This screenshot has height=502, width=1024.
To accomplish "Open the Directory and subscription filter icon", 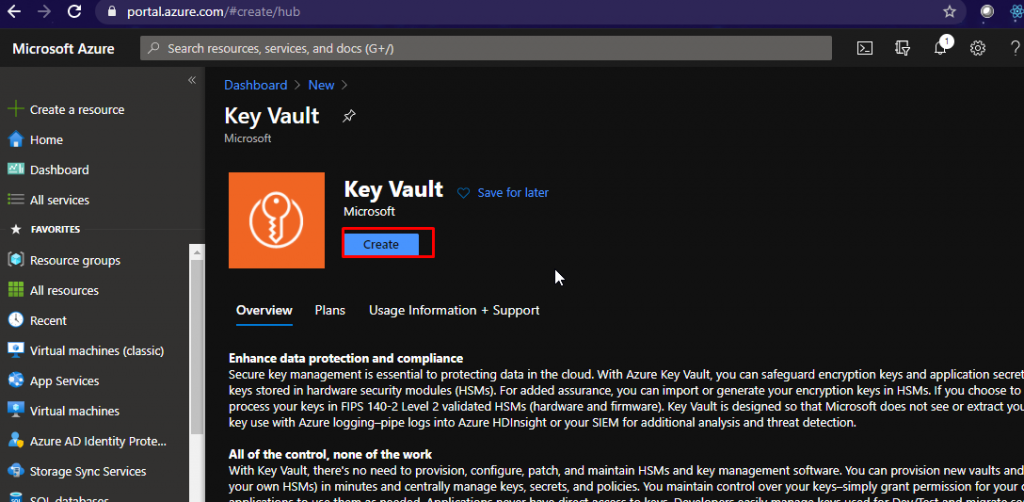I will click(903, 48).
